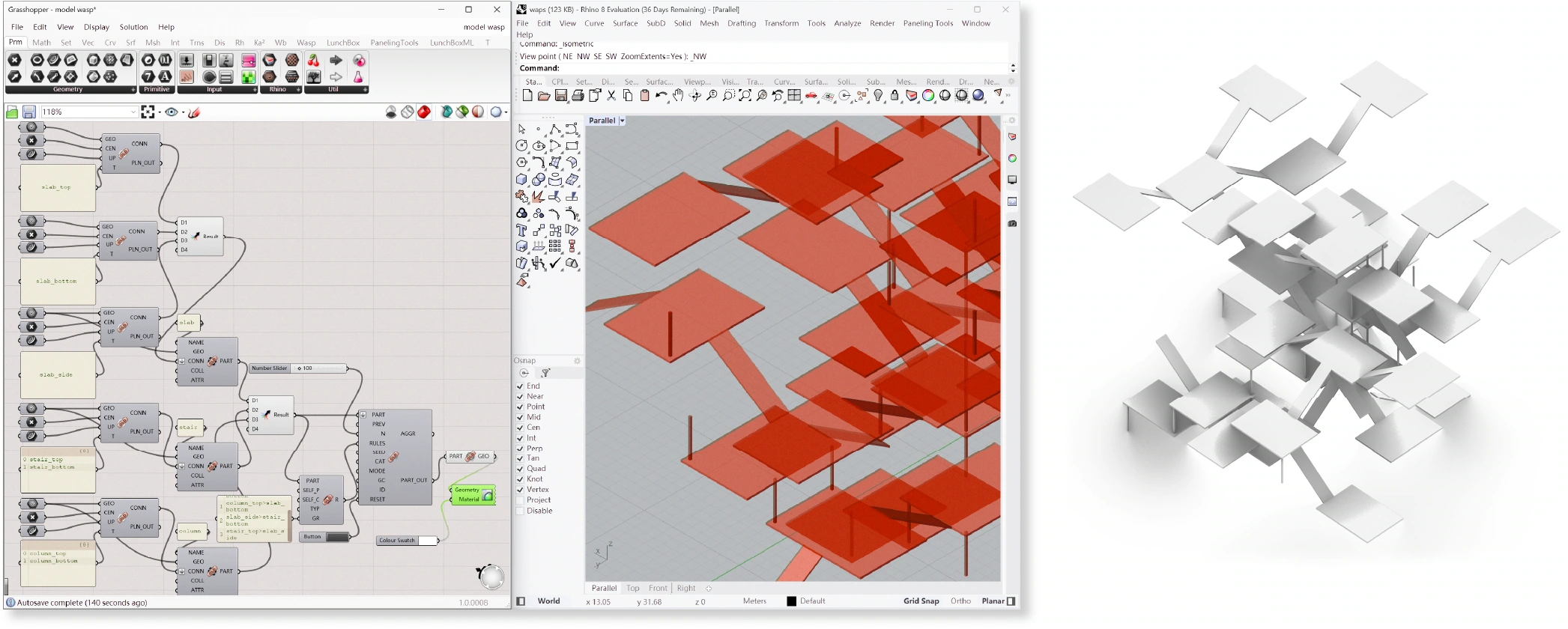Select the pink flask icon in Util panel
This screenshot has width=1568, height=629.
click(358, 76)
